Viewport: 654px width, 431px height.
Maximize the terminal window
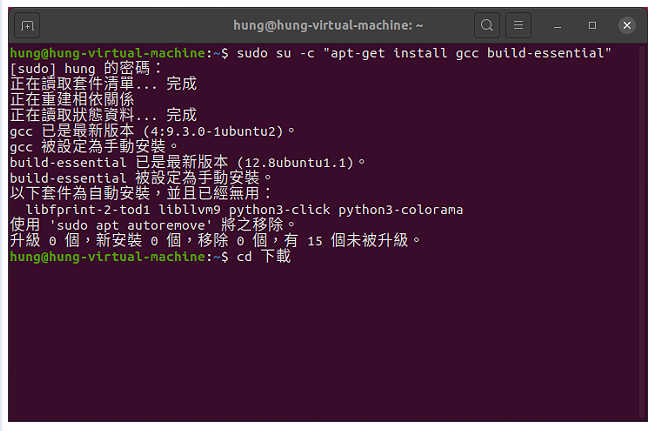pyautogui.click(x=592, y=25)
